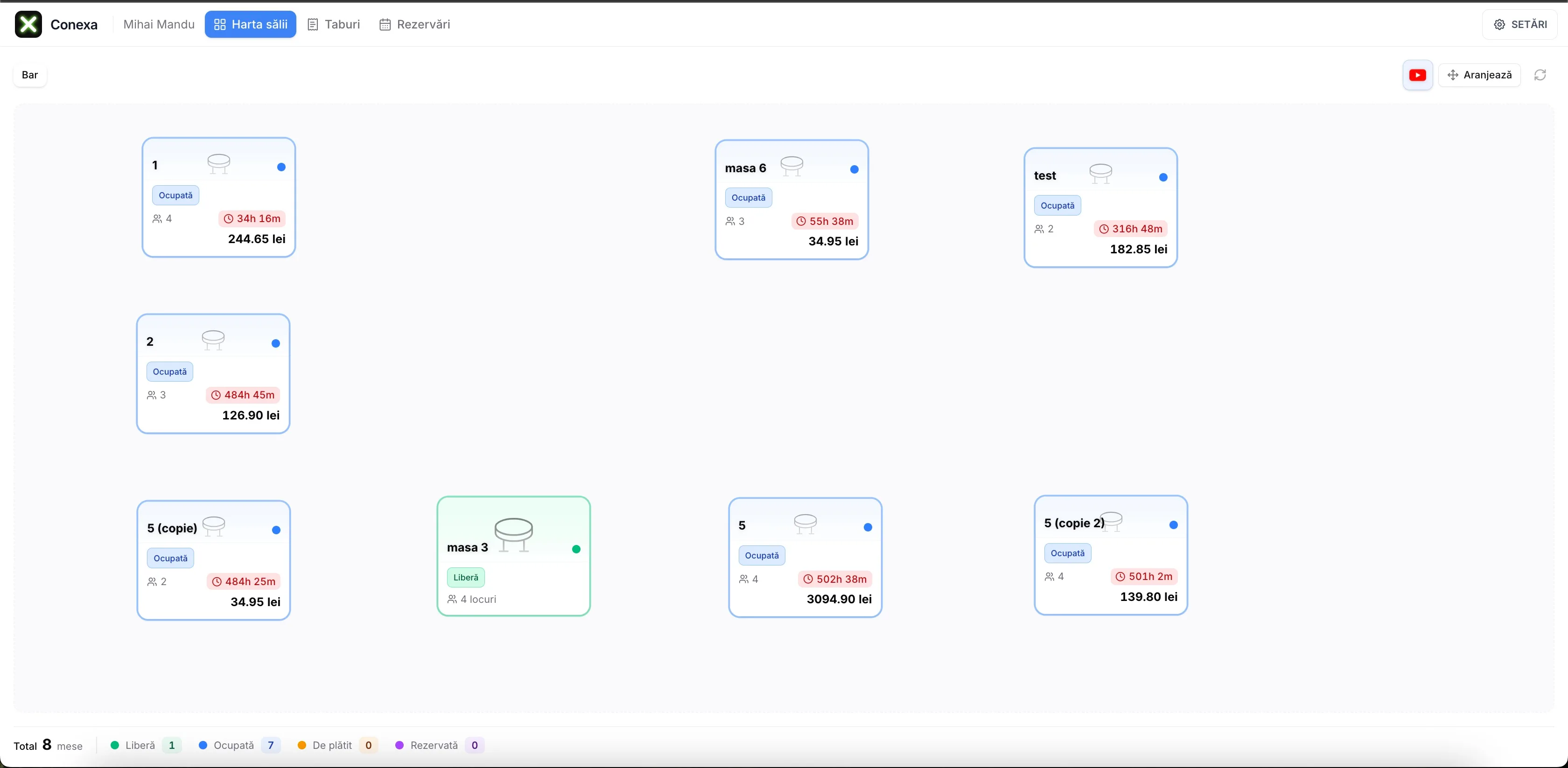The width and height of the screenshot is (1568, 768).
Task: Click the 55h 38m timer badge
Action: tap(825, 221)
